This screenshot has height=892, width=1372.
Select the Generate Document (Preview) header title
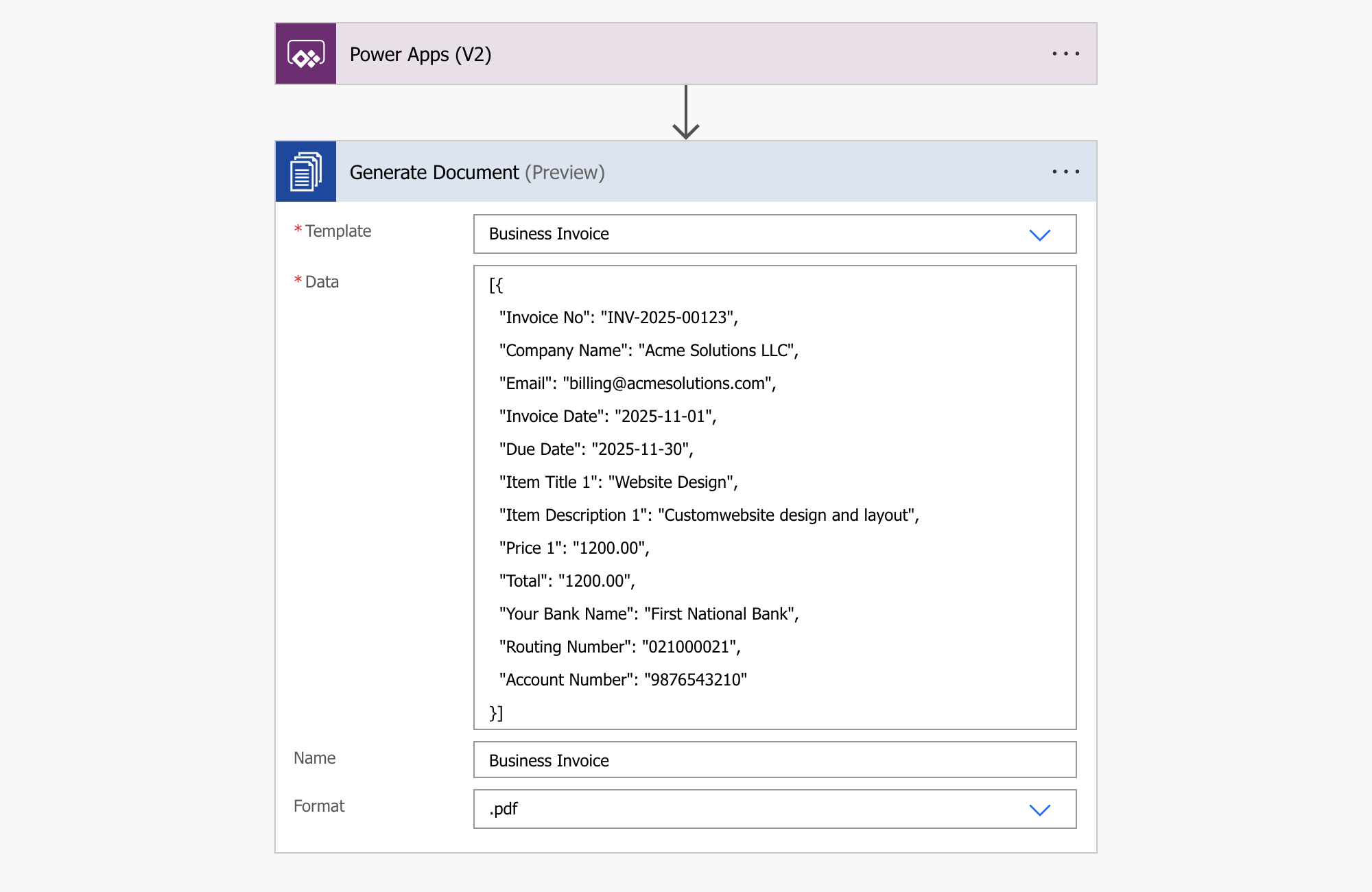coord(477,172)
